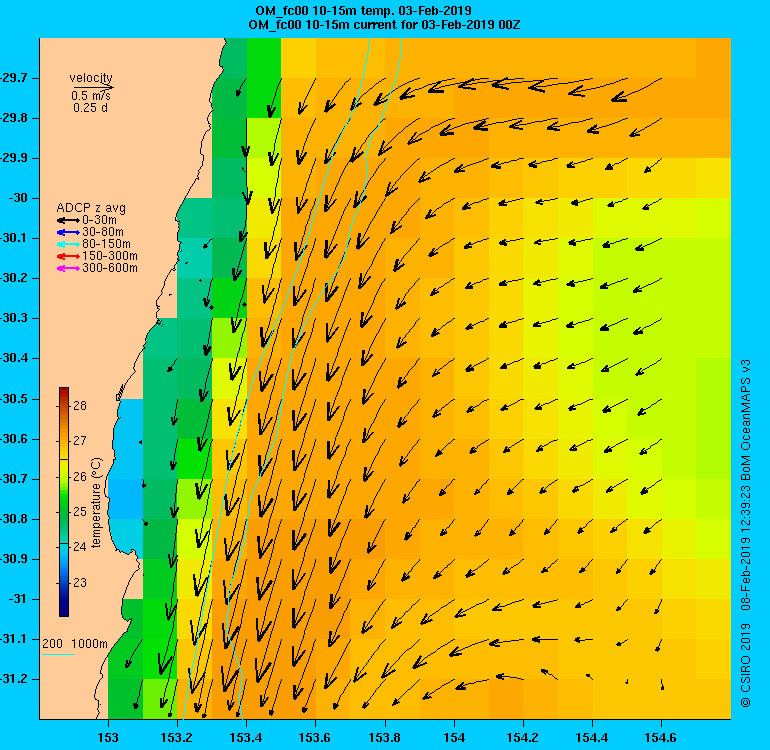Click the 'velocity' legend label
Viewport: 770px width, 750px height.
point(91,78)
